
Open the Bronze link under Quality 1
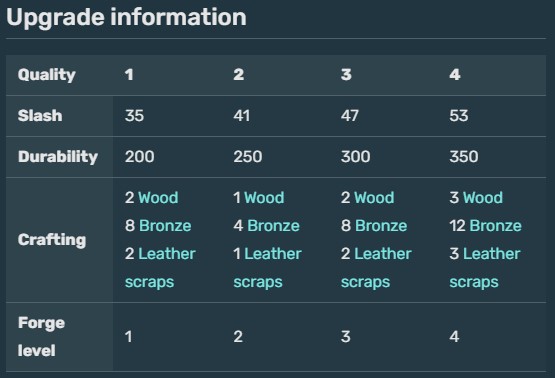[x=165, y=226]
